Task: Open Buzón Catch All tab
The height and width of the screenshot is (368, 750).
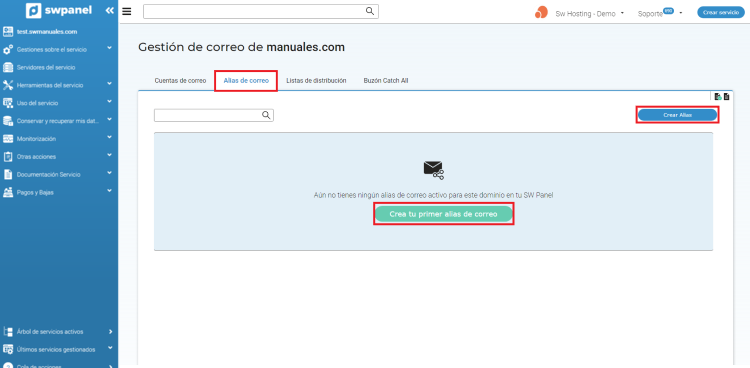Action: coord(386,80)
